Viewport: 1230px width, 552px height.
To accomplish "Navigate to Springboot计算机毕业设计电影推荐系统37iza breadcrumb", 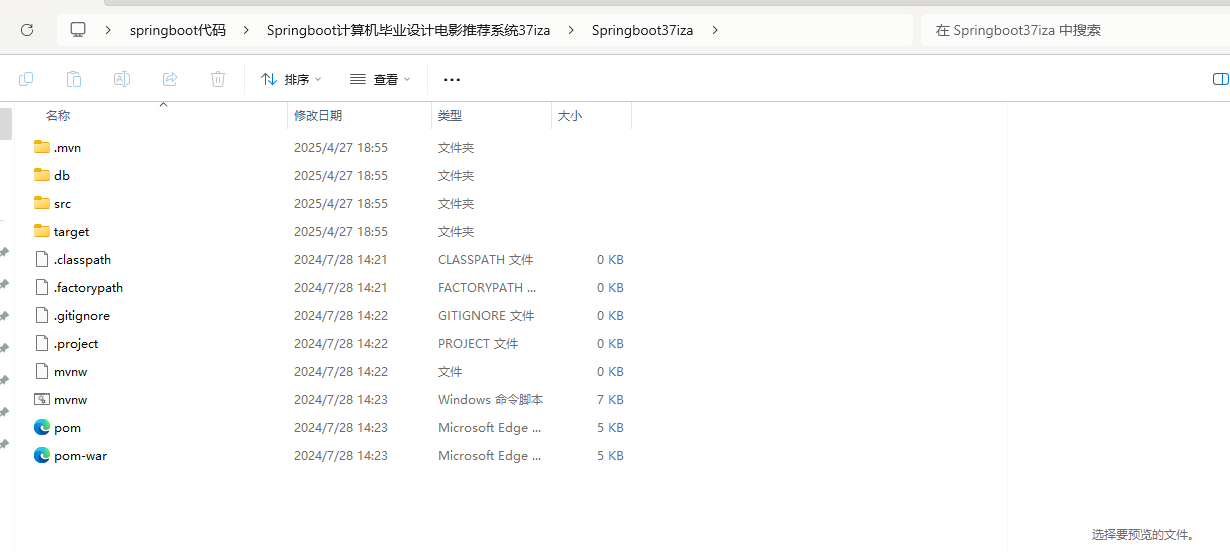I will click(408, 30).
